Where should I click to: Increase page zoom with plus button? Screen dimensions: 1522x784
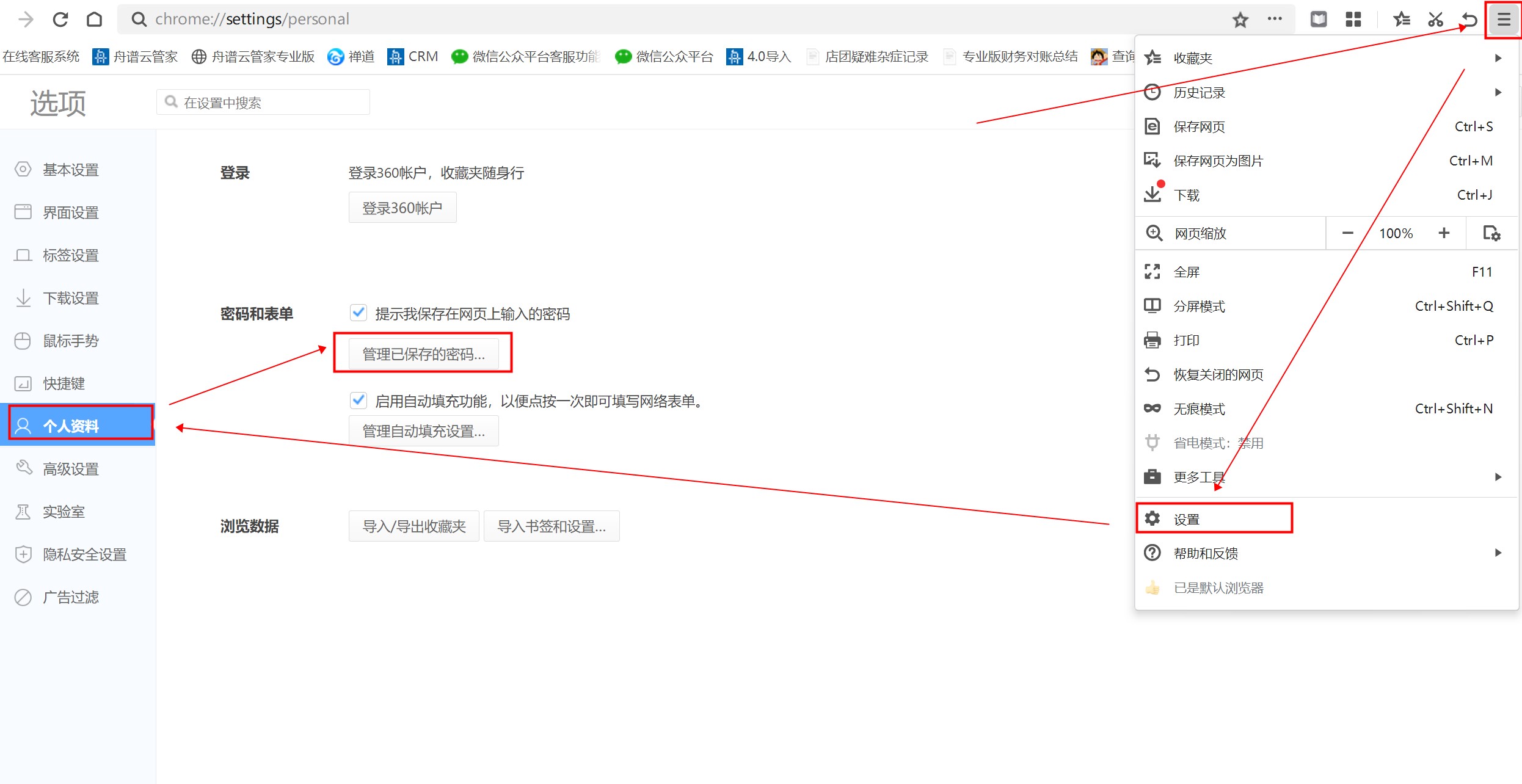click(1444, 233)
